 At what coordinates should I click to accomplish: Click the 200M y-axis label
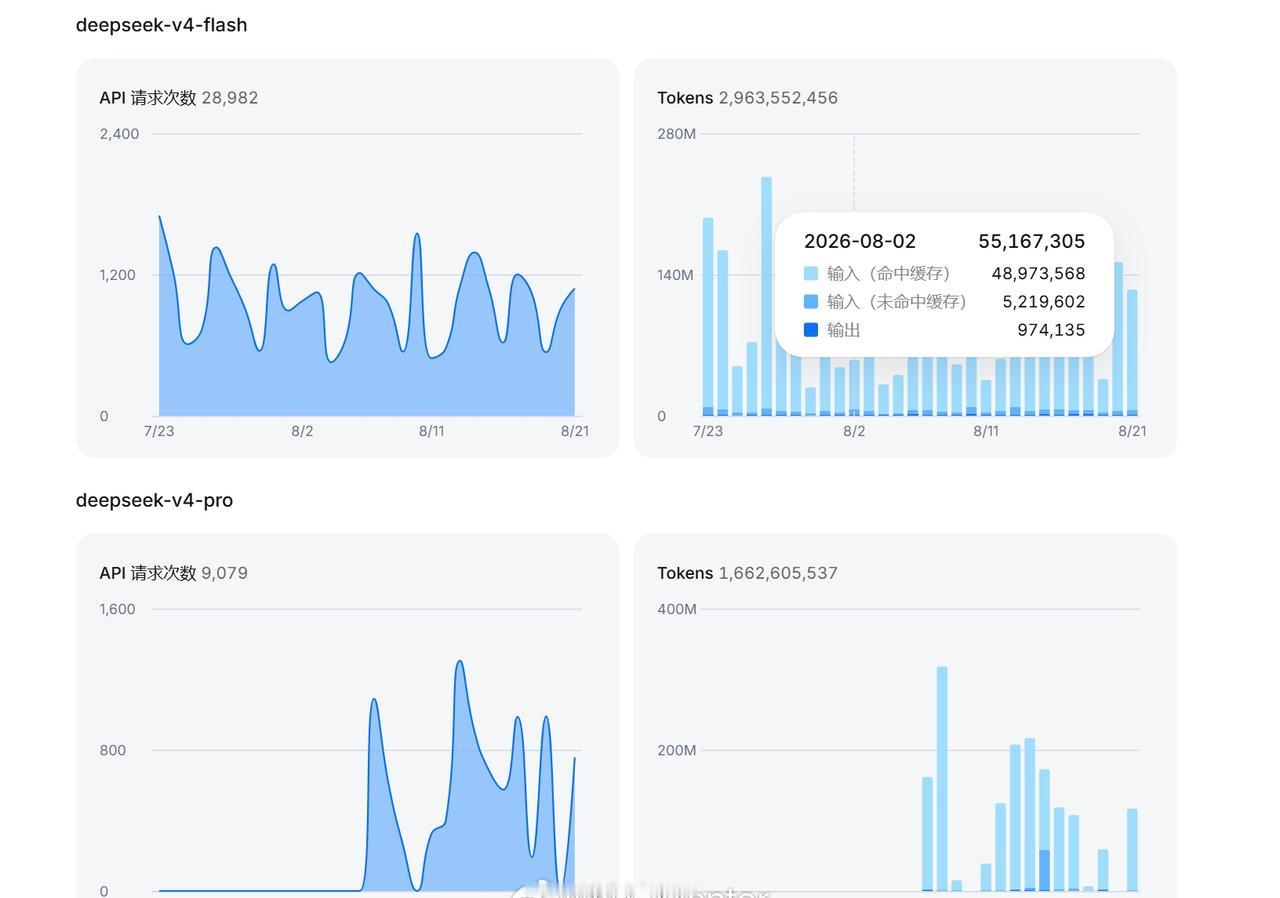tap(677, 750)
